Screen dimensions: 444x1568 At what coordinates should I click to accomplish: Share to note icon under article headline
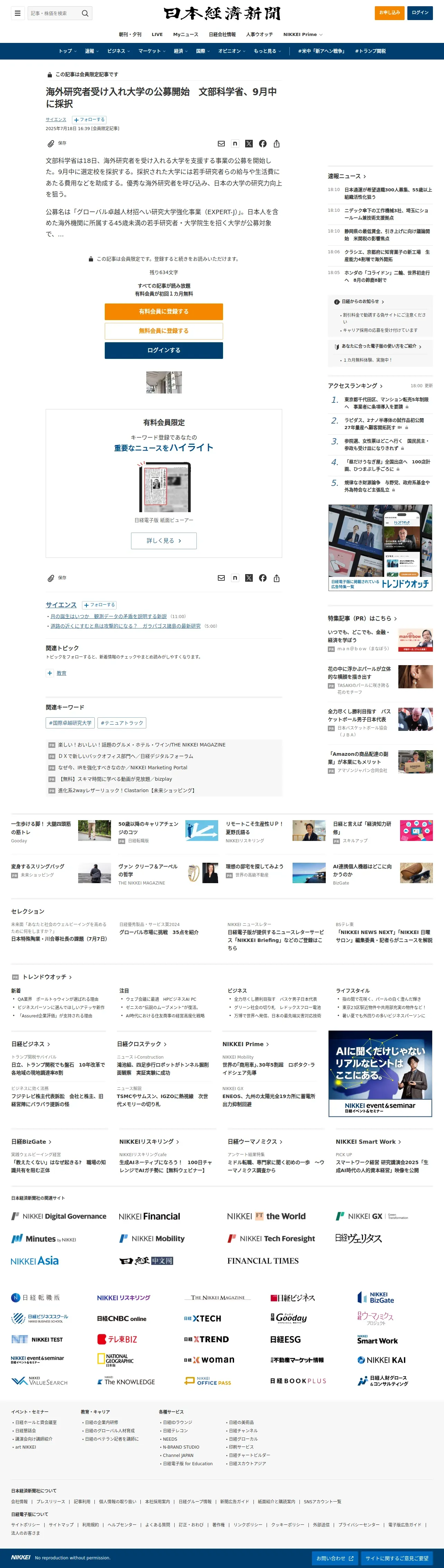coord(235,144)
